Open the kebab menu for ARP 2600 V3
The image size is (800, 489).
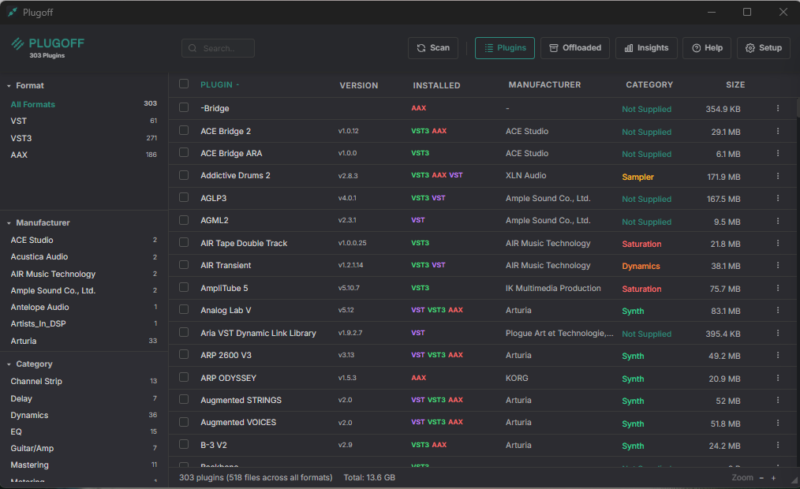pyautogui.click(x=778, y=355)
